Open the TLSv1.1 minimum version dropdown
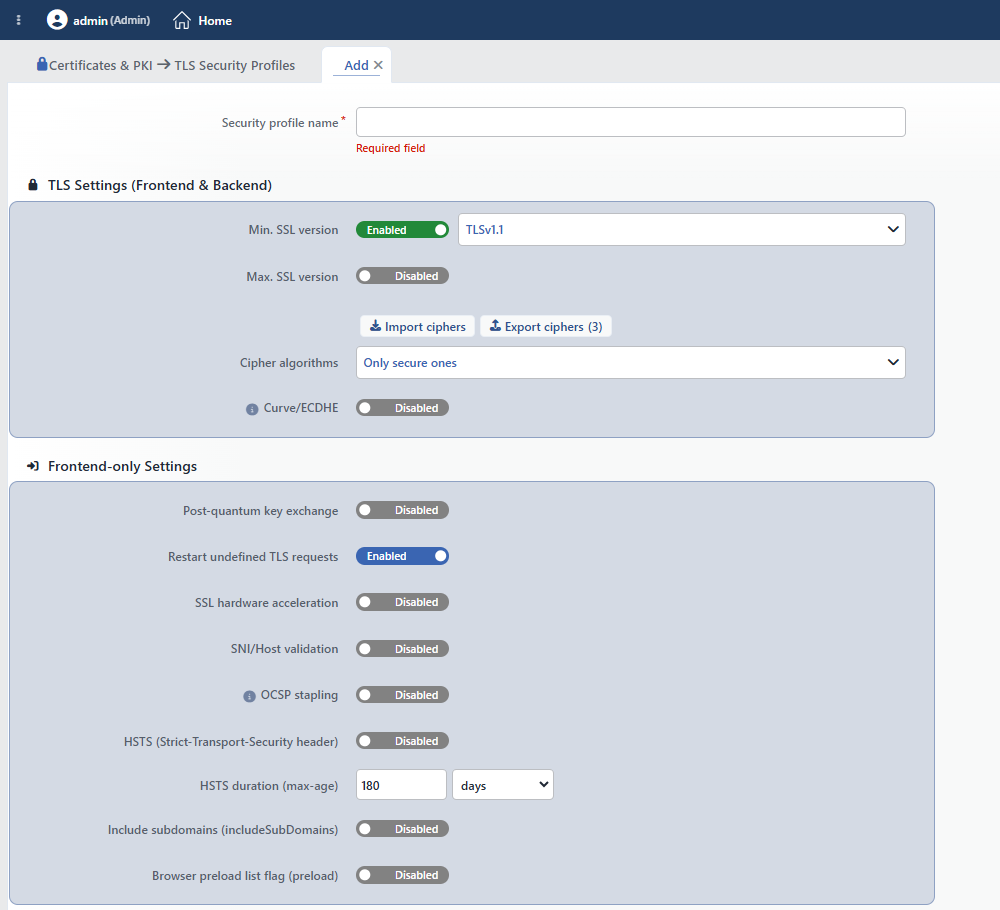 (x=682, y=230)
